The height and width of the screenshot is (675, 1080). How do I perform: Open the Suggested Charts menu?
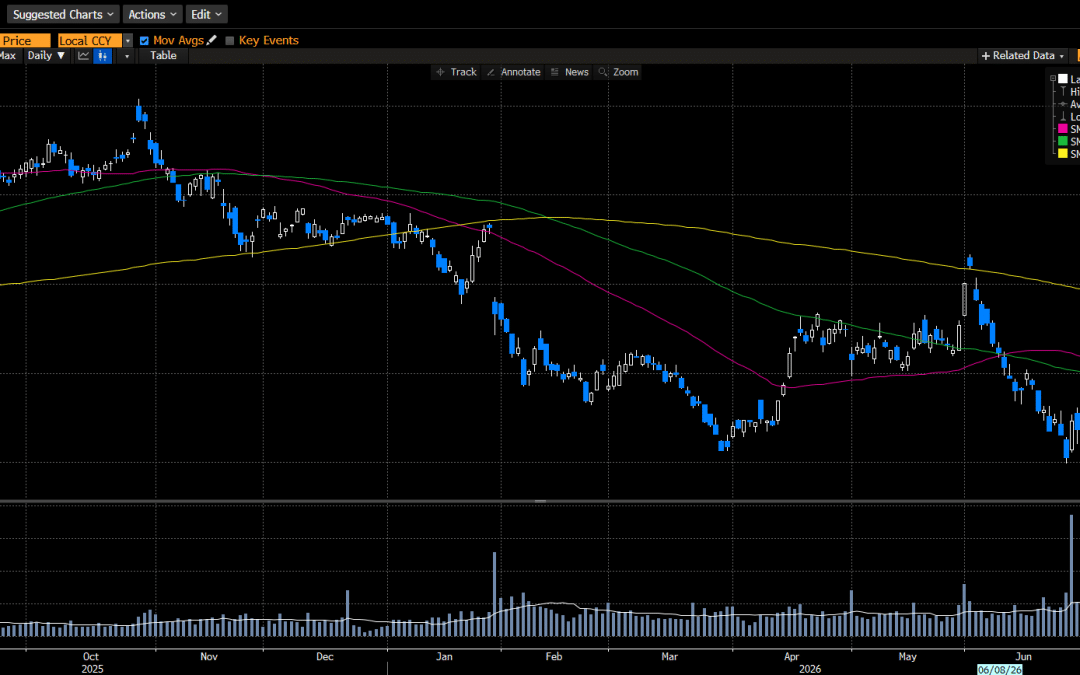pyautogui.click(x=63, y=14)
